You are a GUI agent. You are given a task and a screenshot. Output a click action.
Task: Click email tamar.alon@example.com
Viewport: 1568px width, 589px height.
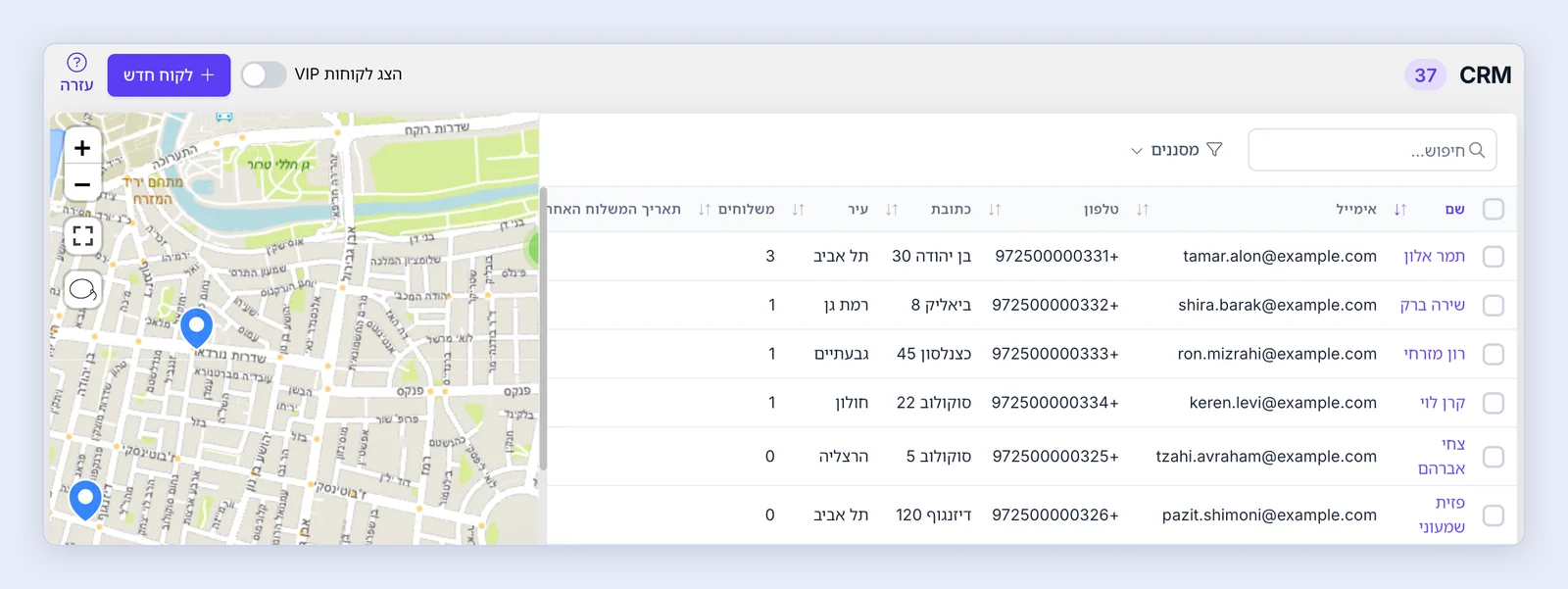click(1280, 256)
